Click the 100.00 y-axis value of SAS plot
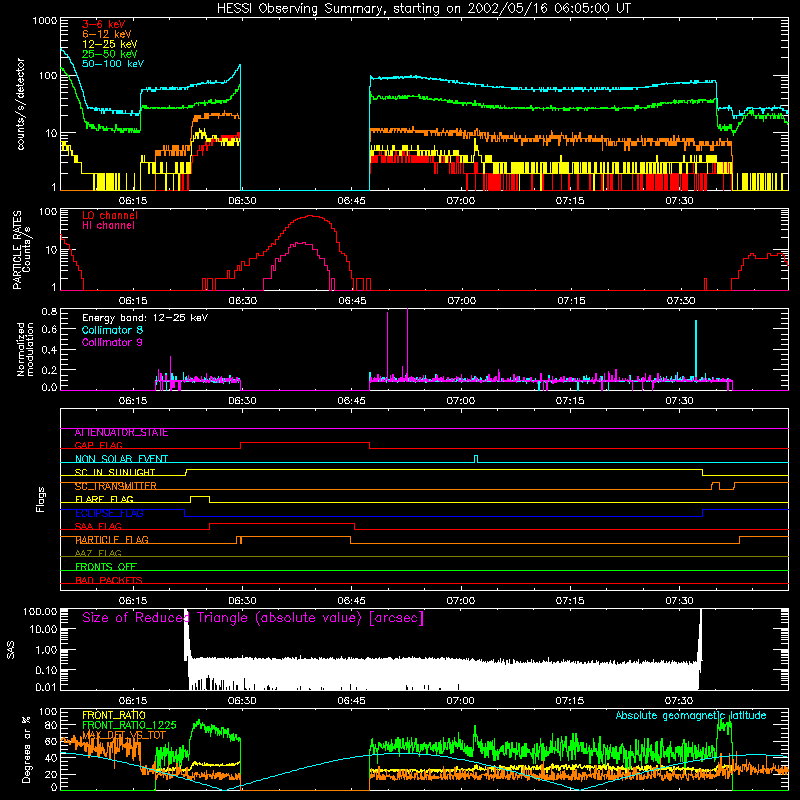 (x=40, y=611)
